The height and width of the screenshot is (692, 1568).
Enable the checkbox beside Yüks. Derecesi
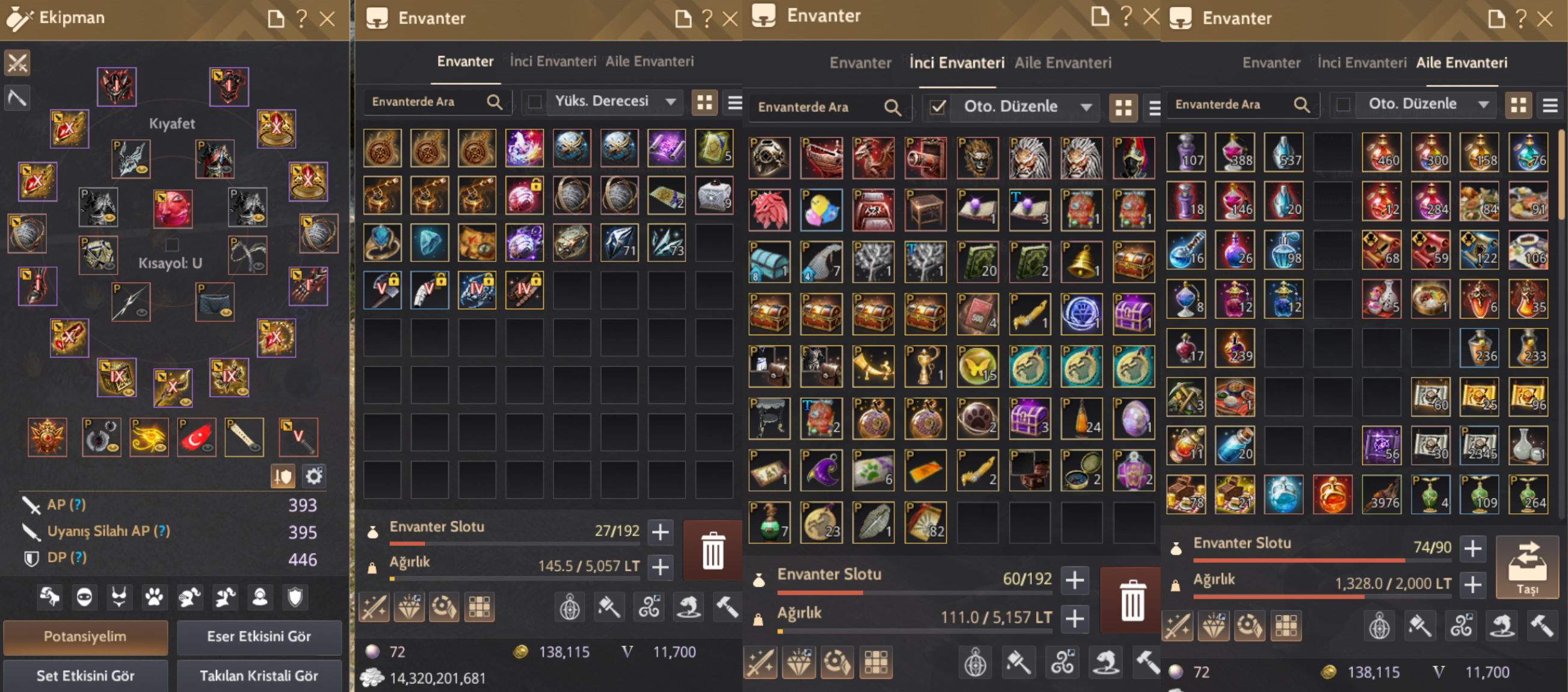(534, 102)
